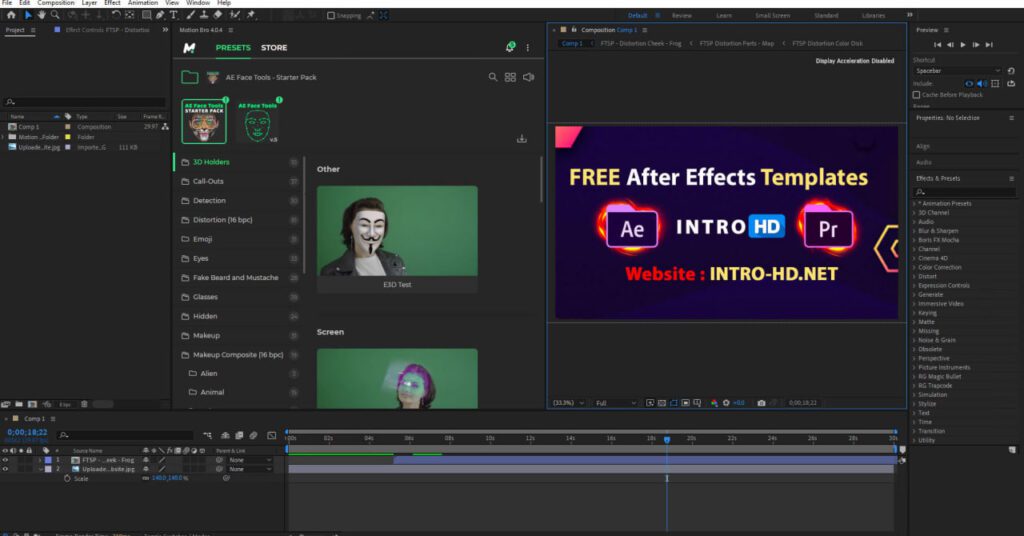Viewport: 1024px width, 536px height.
Task: Select the AE Face Tools Starter Pack thumbnail
Action: coord(204,121)
